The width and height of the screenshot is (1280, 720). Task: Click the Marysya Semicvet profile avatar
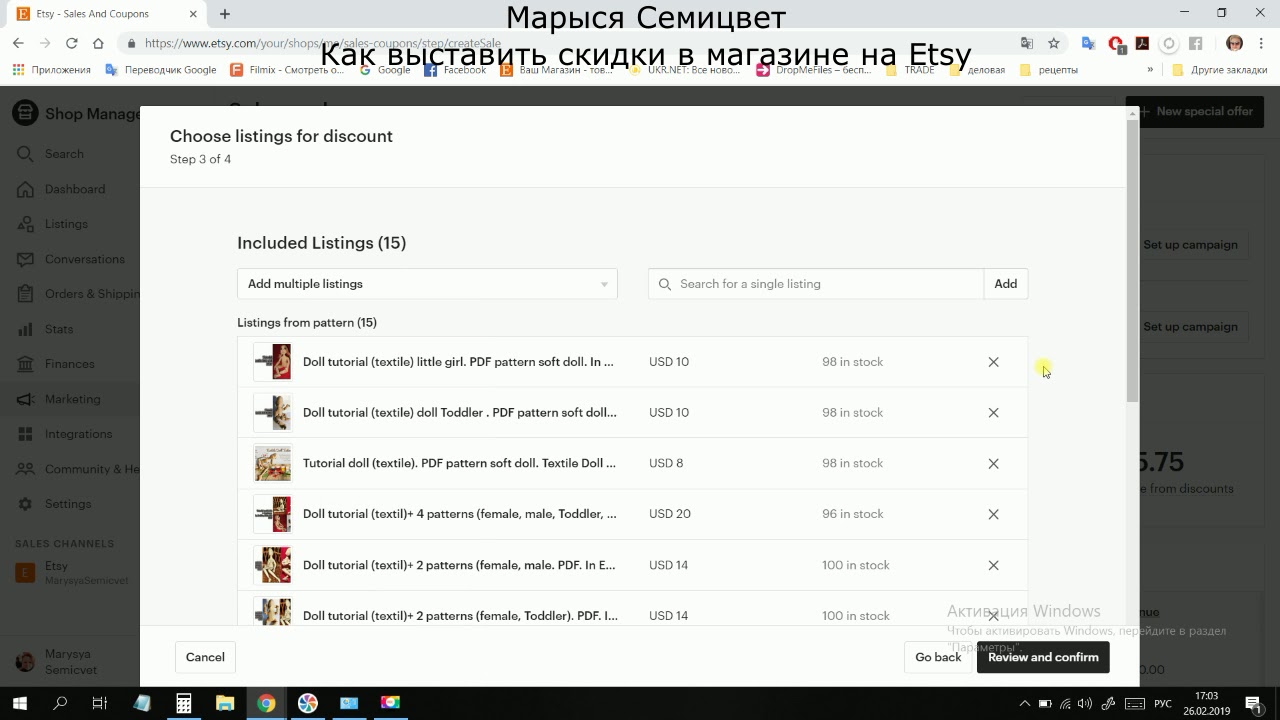click(x=26, y=662)
